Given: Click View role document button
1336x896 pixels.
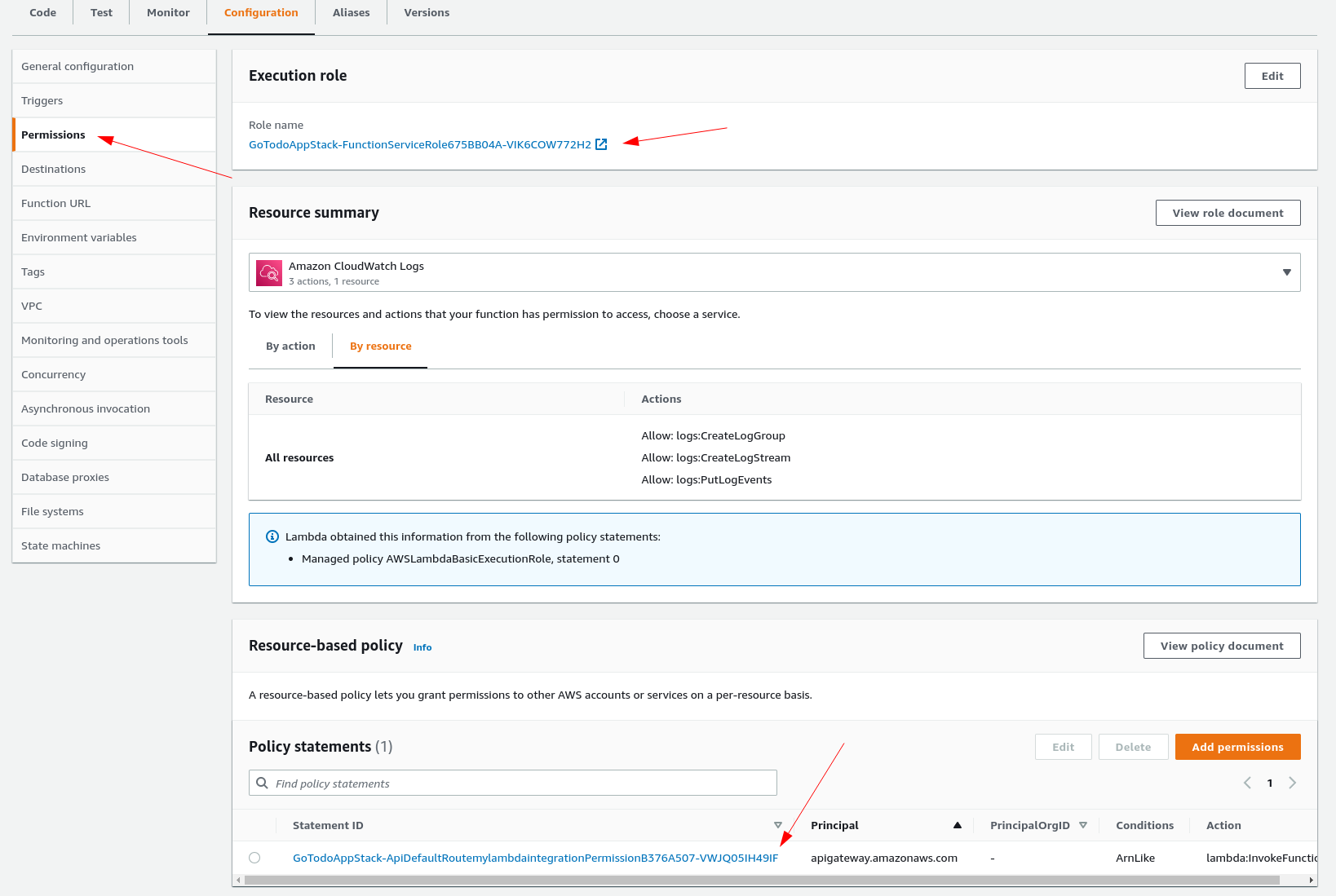Looking at the screenshot, I should pos(1228,213).
